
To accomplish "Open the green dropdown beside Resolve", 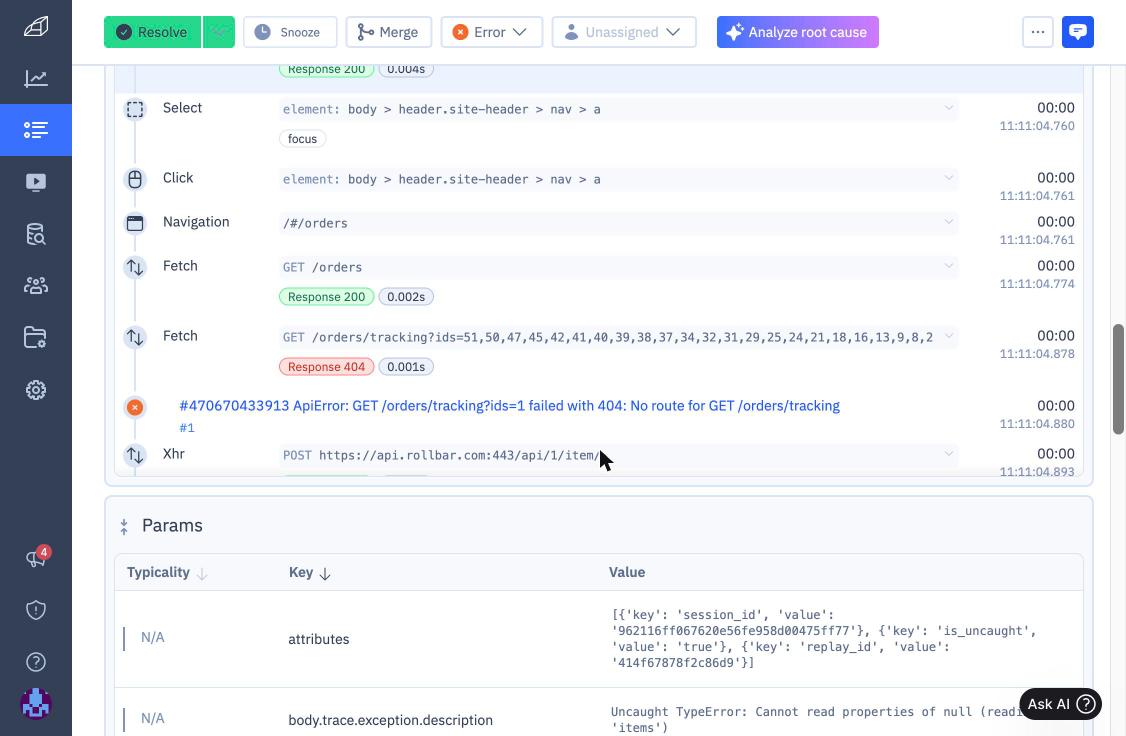I will click(219, 32).
